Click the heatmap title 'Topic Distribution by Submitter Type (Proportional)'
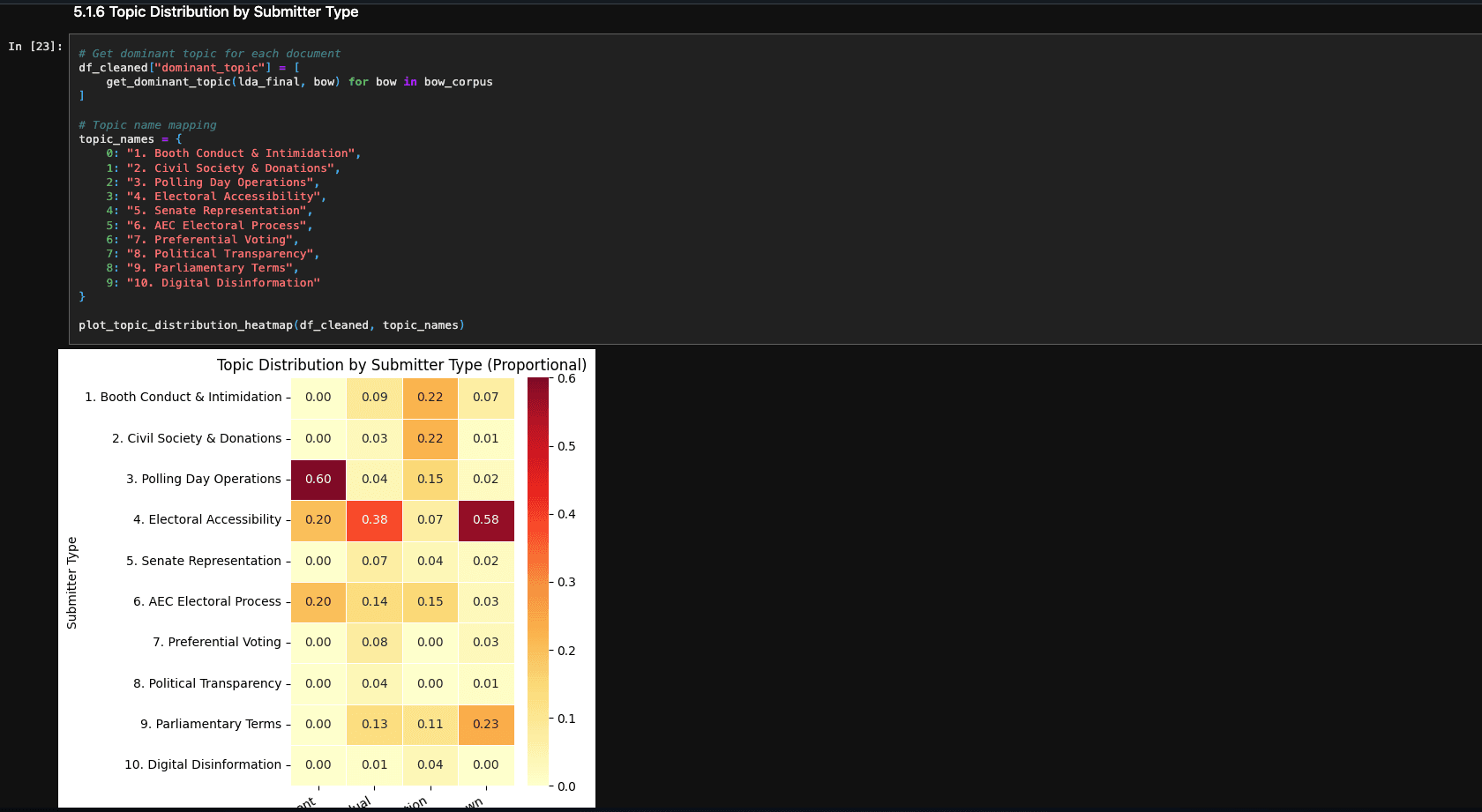Viewport: 1482px width, 812px height. point(401,365)
